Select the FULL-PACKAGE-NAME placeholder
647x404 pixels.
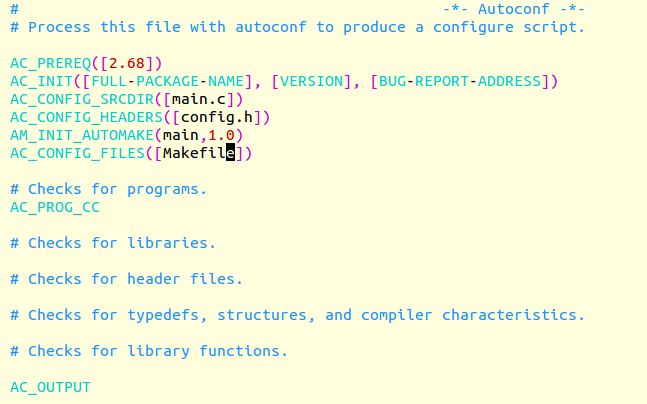pyautogui.click(x=168, y=81)
